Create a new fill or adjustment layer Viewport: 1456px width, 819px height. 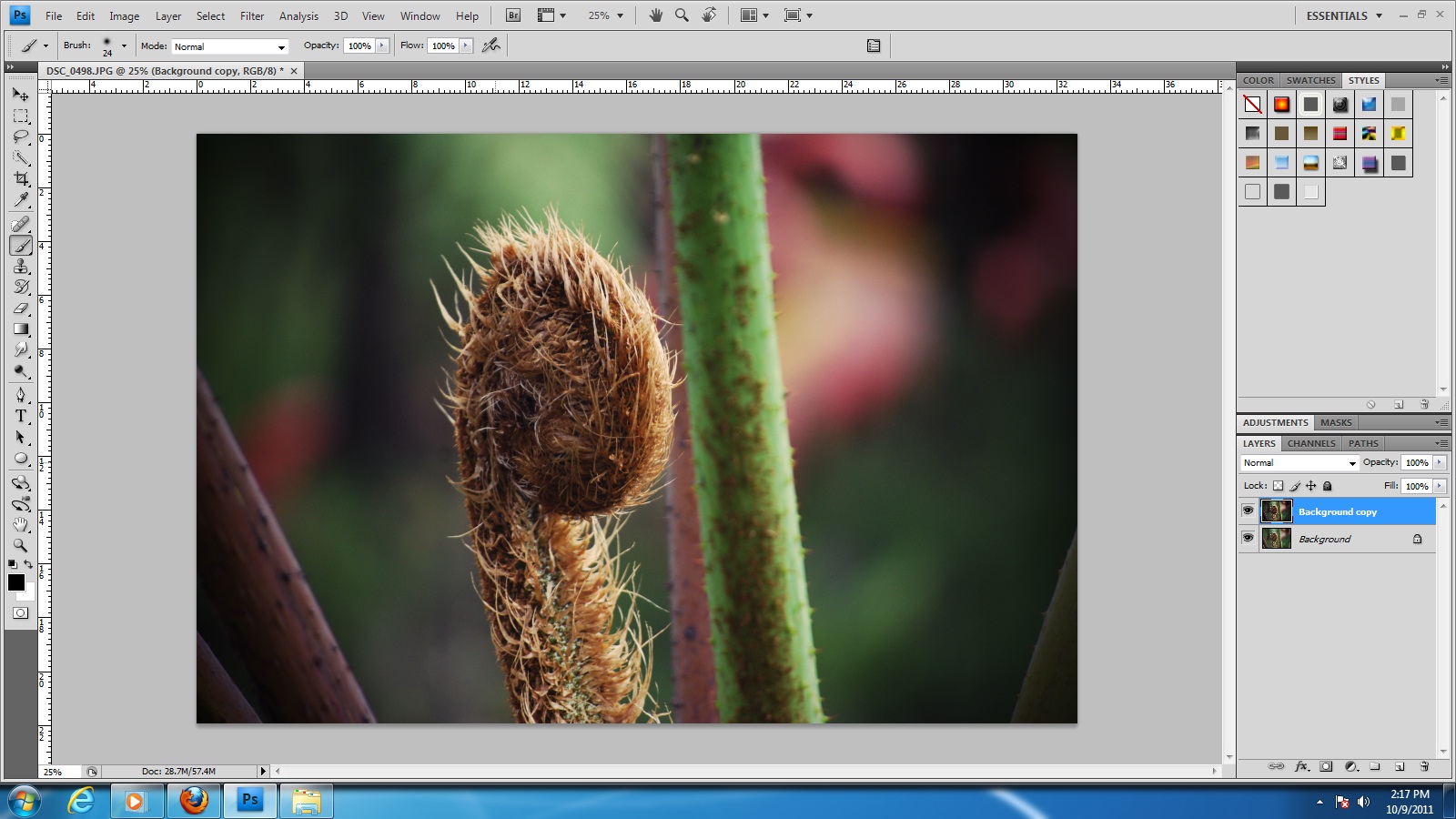[1351, 766]
